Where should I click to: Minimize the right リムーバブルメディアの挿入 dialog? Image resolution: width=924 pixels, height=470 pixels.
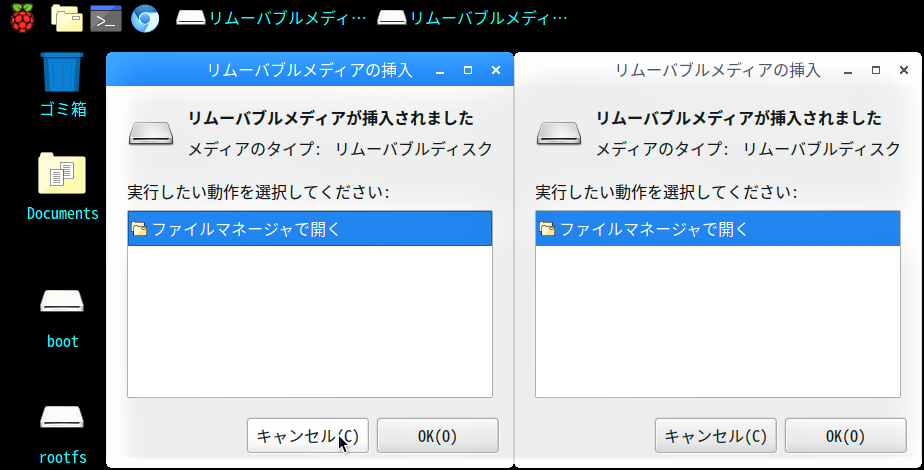coord(847,71)
